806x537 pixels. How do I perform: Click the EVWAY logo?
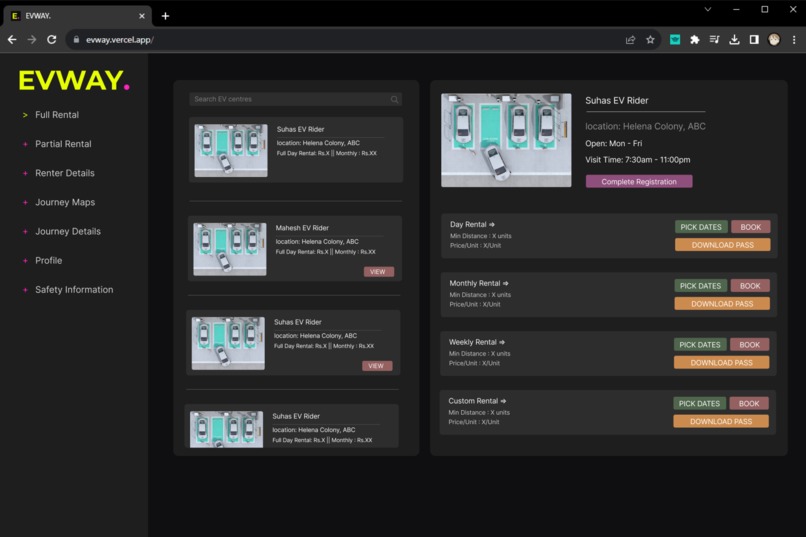tap(74, 81)
